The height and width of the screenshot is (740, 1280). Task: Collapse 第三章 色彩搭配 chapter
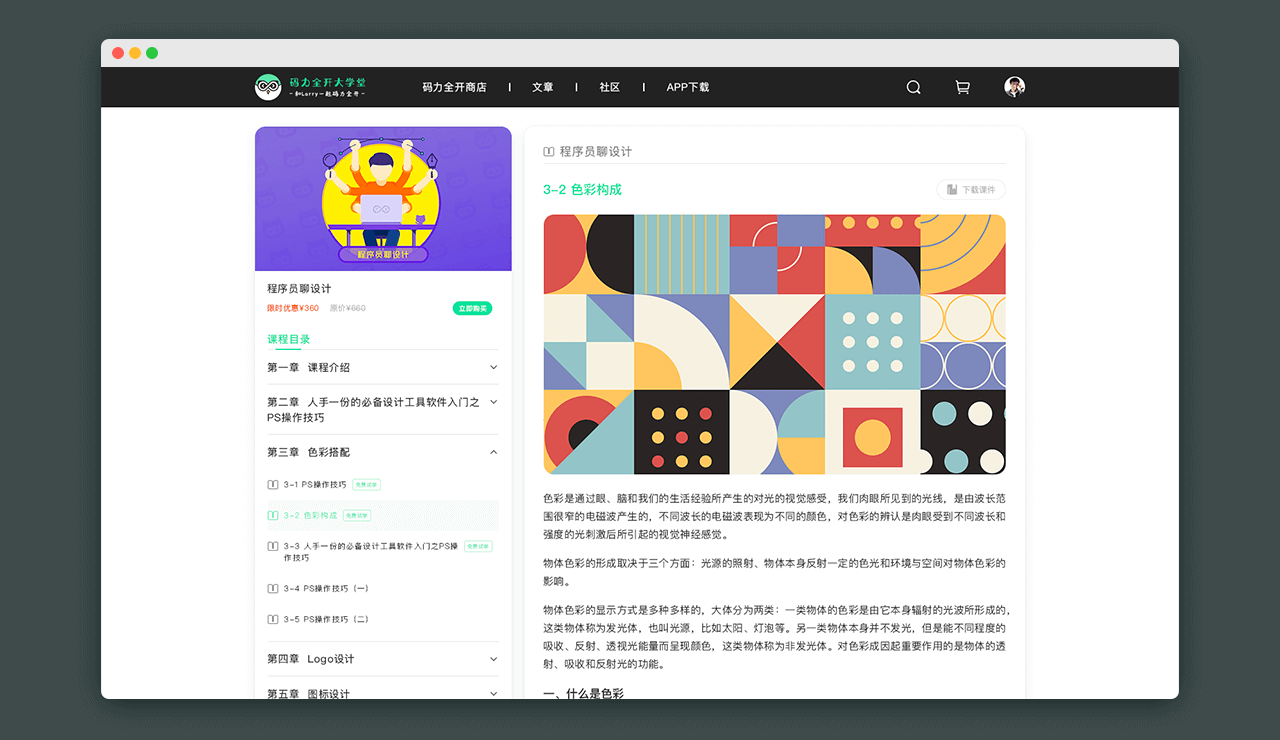click(493, 452)
